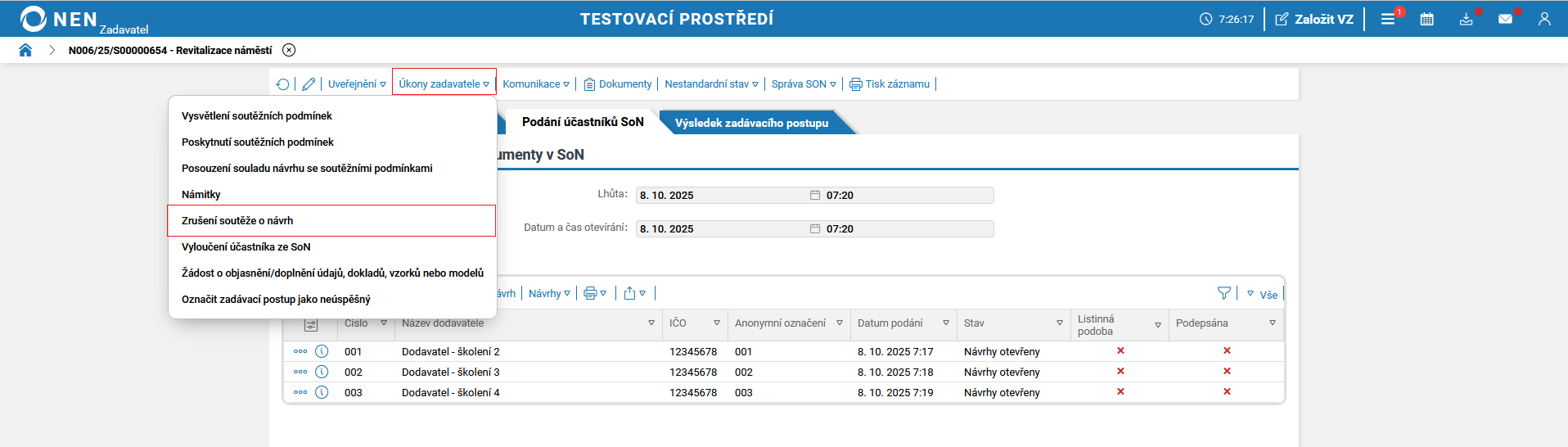Open calendar picker for Datum otevírání
The image size is (1568, 447).
pyautogui.click(x=815, y=228)
